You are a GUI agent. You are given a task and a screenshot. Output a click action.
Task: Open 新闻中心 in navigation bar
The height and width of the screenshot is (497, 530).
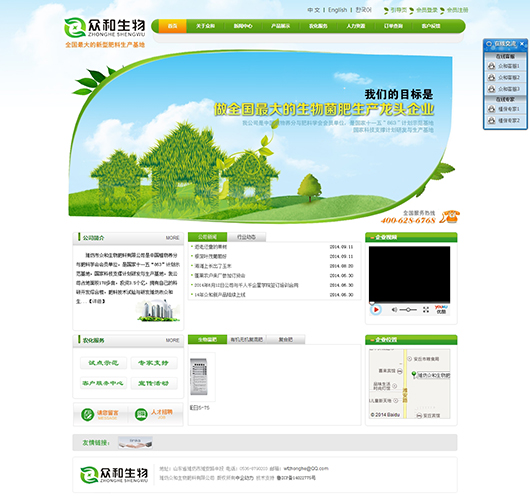(x=243, y=26)
